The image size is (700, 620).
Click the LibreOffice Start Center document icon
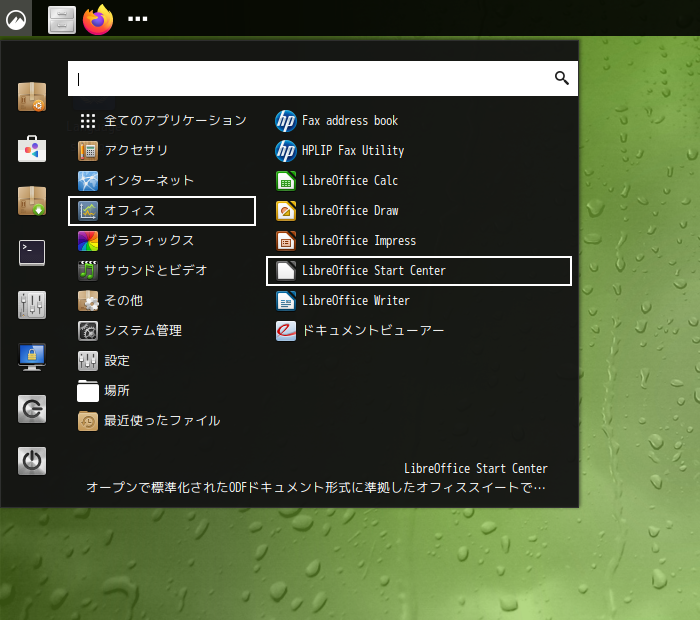pos(286,271)
